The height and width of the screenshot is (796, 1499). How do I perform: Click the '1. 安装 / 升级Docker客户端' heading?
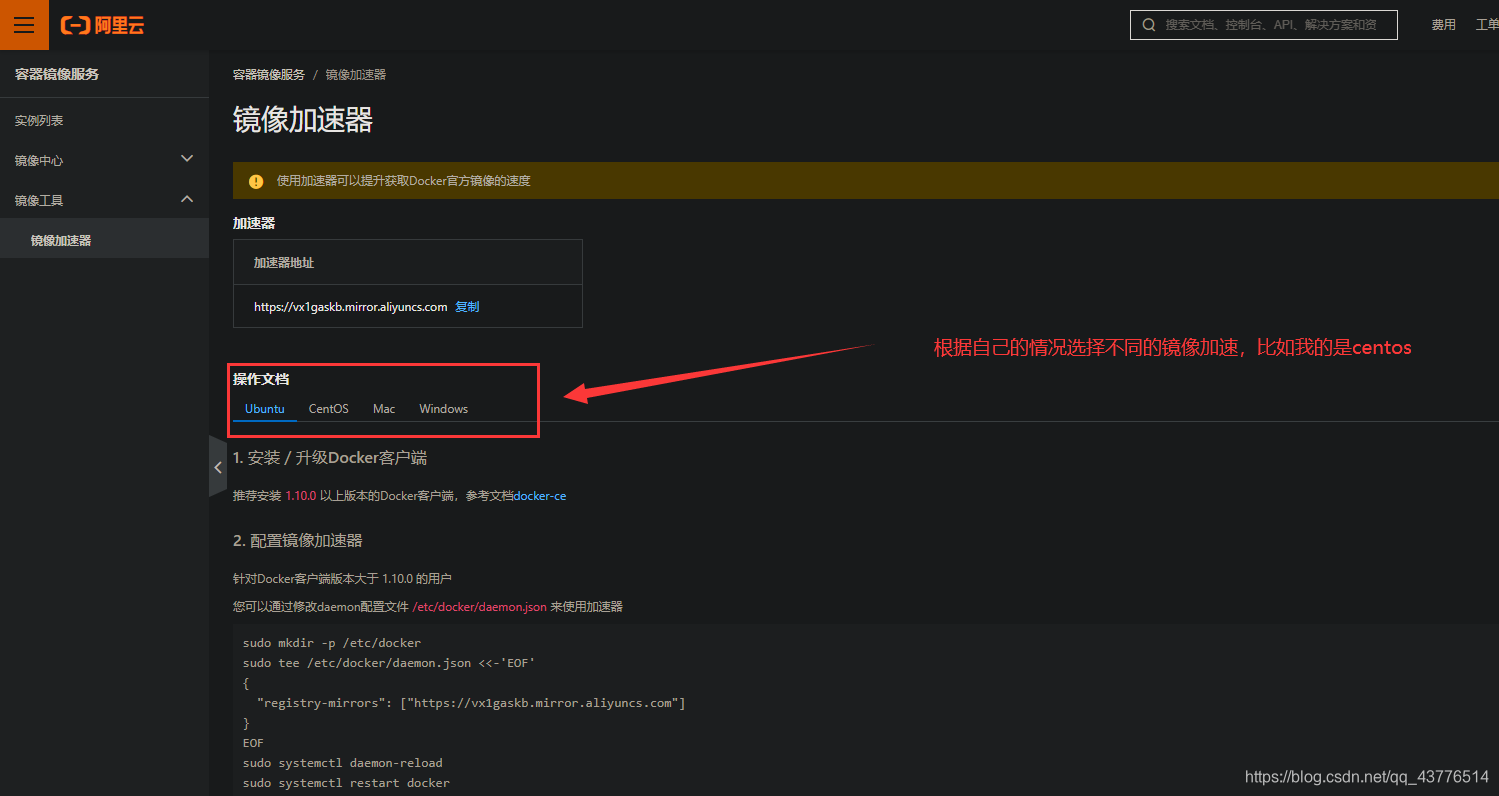[330, 458]
